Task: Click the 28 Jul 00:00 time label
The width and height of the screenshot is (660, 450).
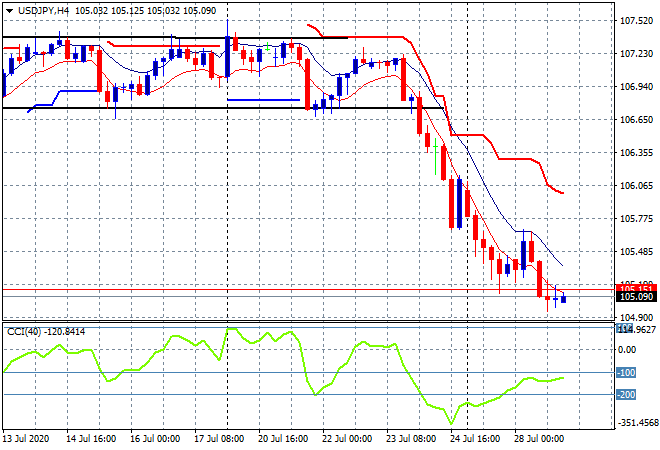Action: coord(539,439)
